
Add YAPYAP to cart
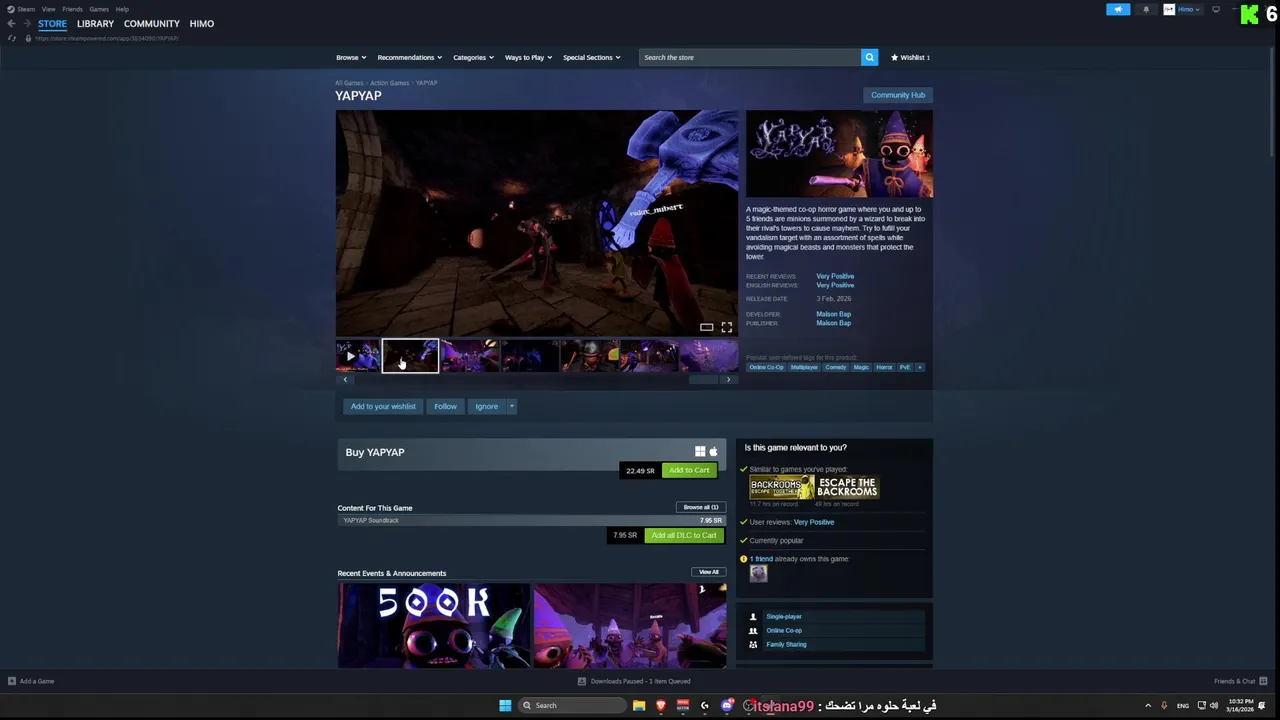689,470
